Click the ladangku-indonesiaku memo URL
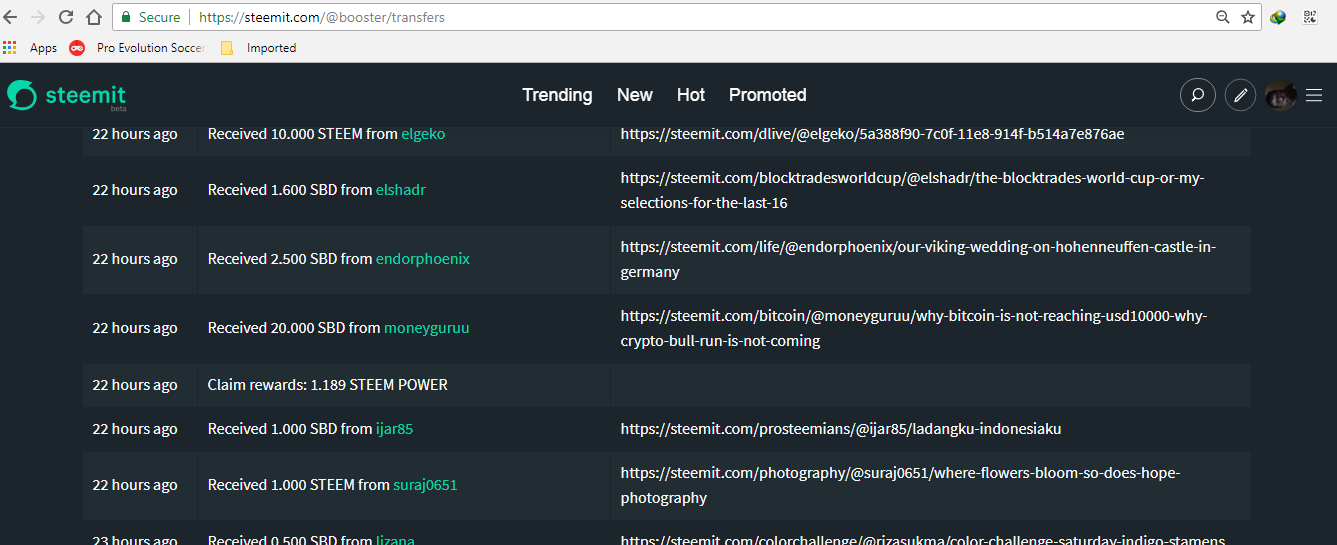 click(x=841, y=429)
